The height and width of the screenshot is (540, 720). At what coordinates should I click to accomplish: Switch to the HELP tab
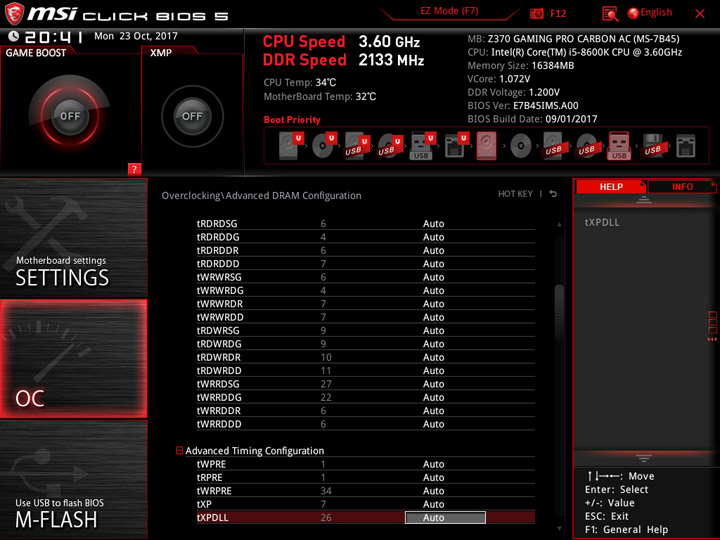pos(611,186)
